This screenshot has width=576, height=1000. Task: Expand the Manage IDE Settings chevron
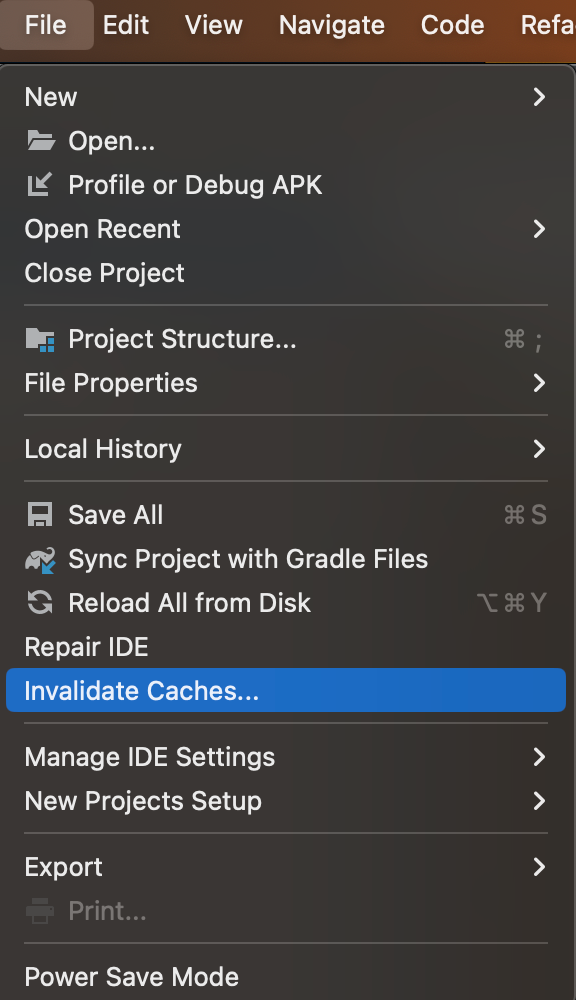[x=539, y=757]
